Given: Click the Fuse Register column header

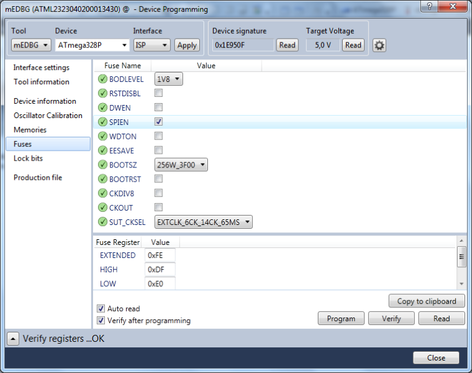Looking at the screenshot, I should click(x=118, y=242).
